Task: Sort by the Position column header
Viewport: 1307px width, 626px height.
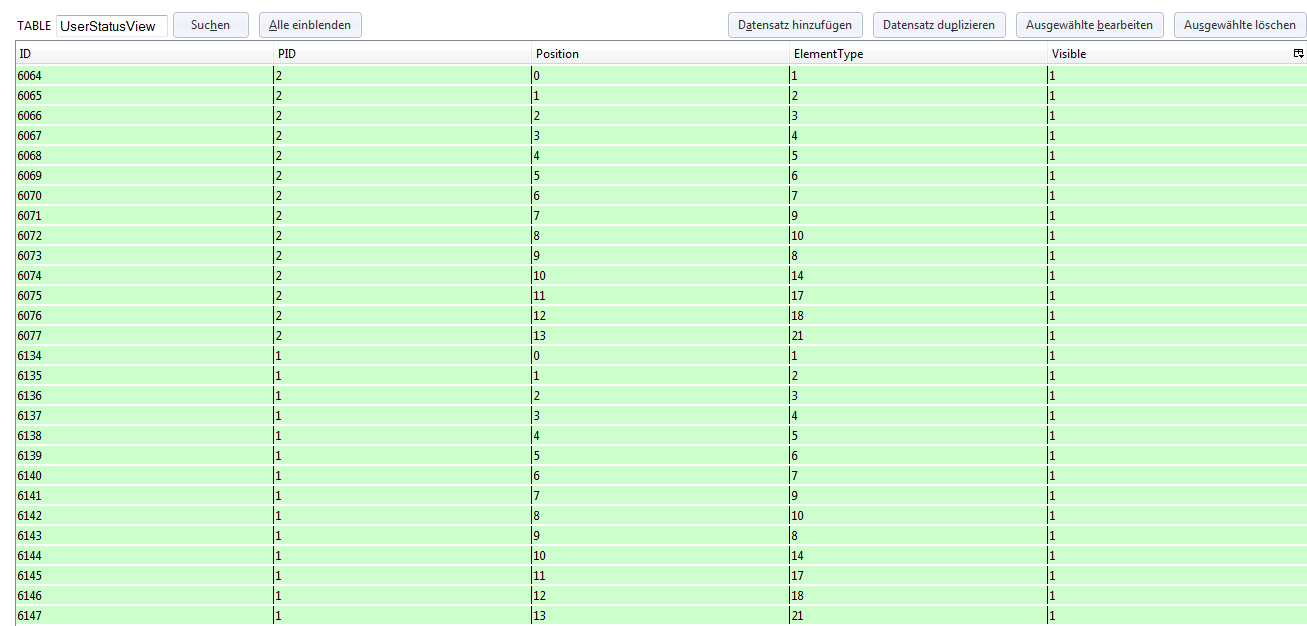Action: (x=660, y=54)
